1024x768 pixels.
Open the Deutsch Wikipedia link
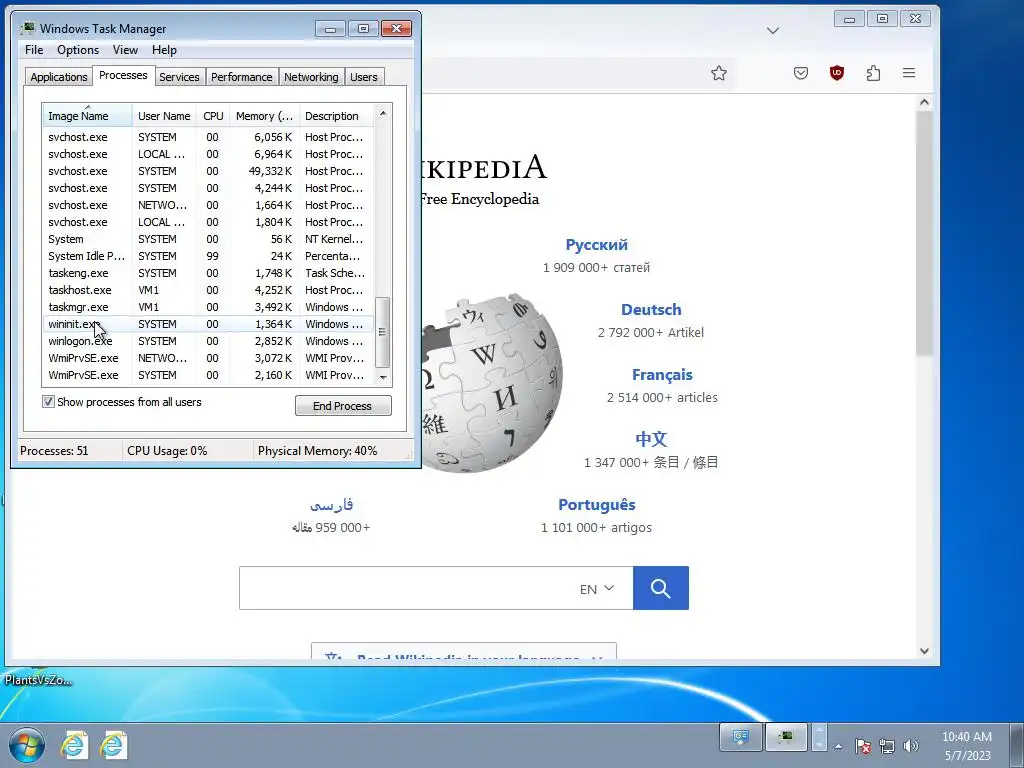(651, 310)
